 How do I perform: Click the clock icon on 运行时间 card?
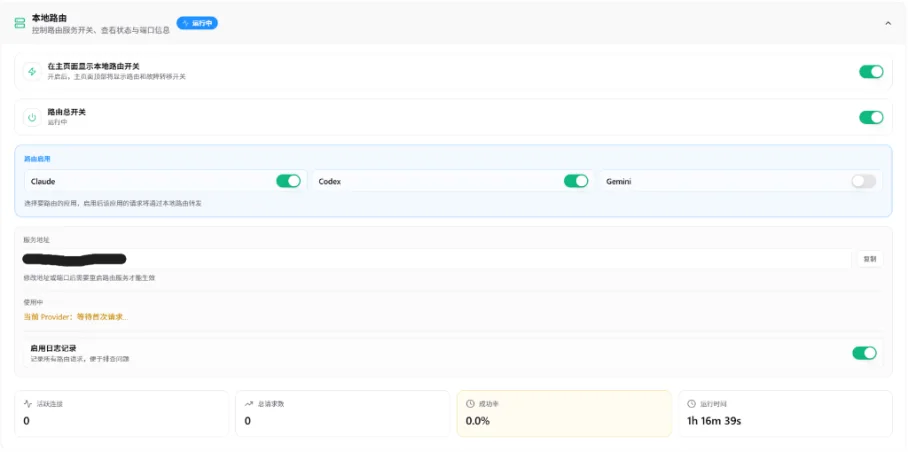pyautogui.click(x=691, y=404)
